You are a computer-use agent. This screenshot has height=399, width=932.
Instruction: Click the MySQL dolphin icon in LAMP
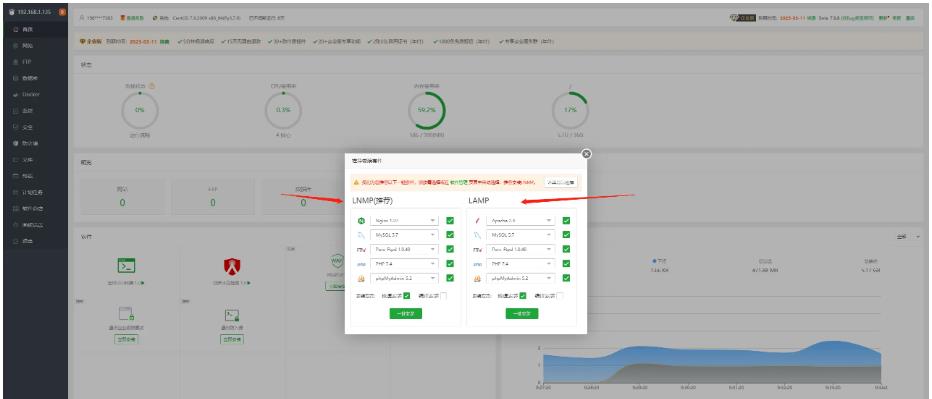[x=477, y=235]
